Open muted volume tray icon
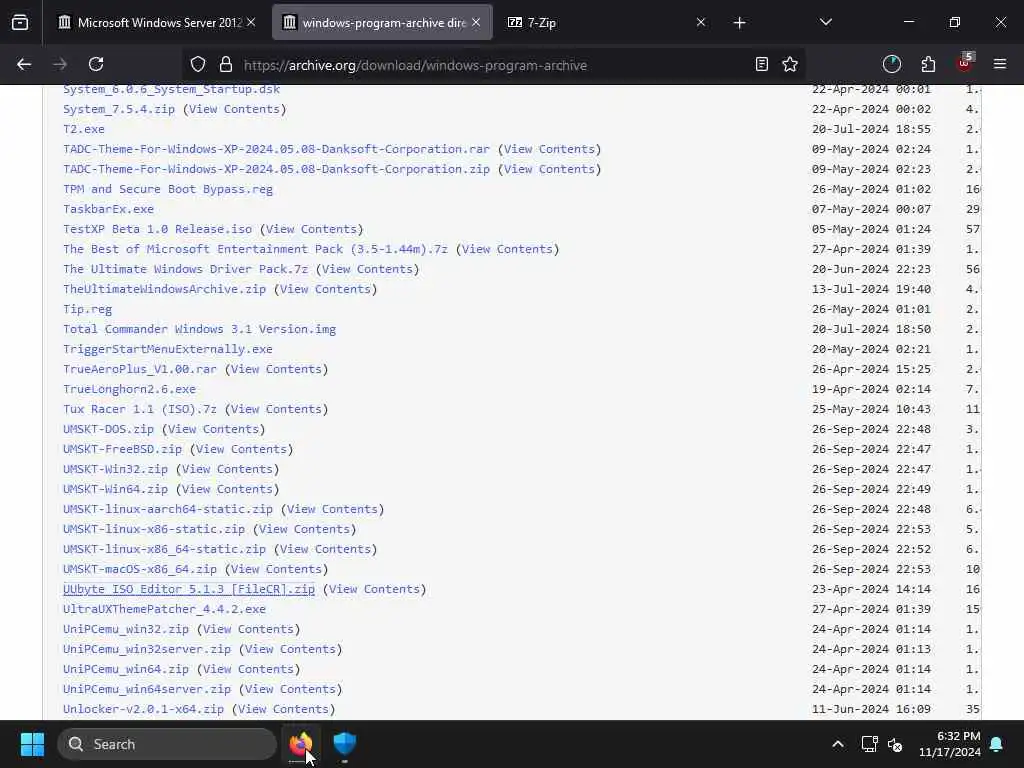 [895, 744]
